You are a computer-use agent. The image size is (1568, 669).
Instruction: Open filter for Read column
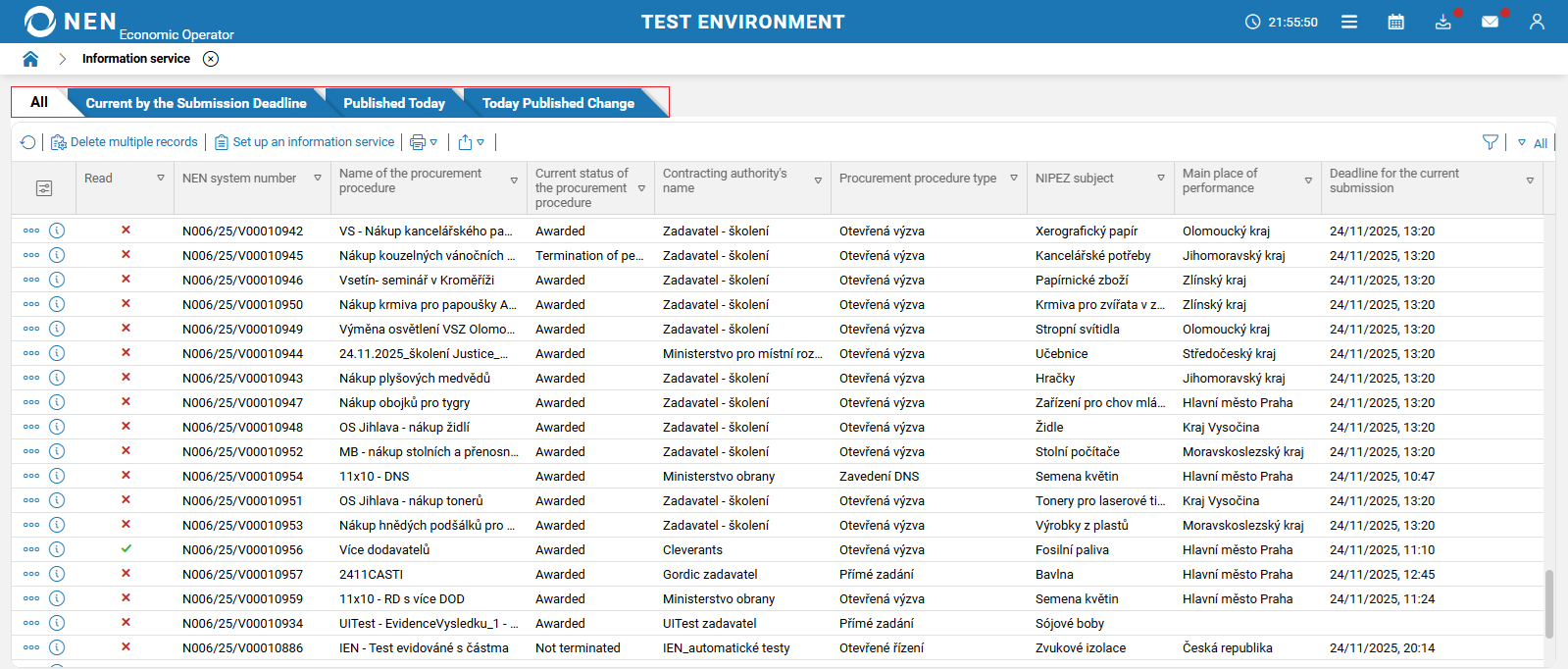click(161, 179)
